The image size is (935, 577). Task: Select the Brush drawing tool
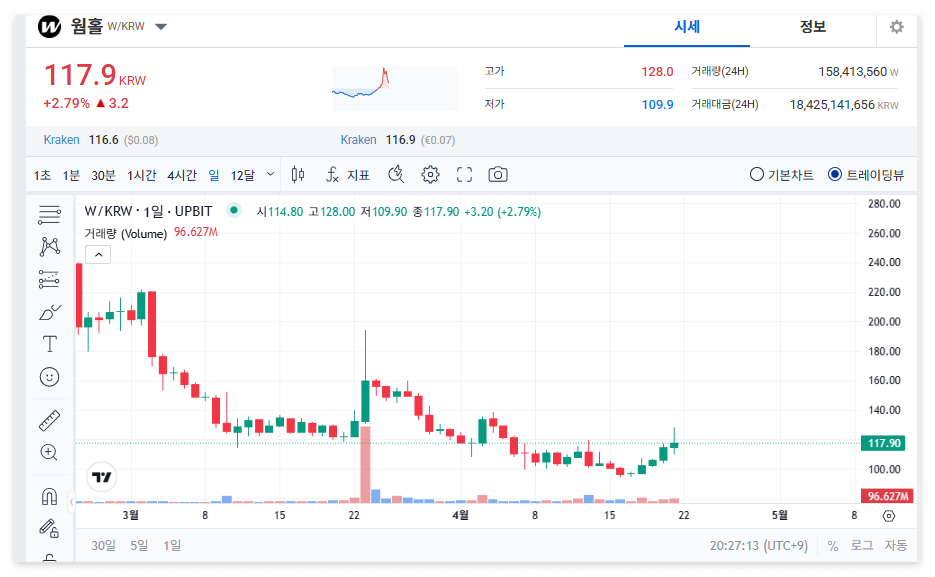(x=47, y=311)
